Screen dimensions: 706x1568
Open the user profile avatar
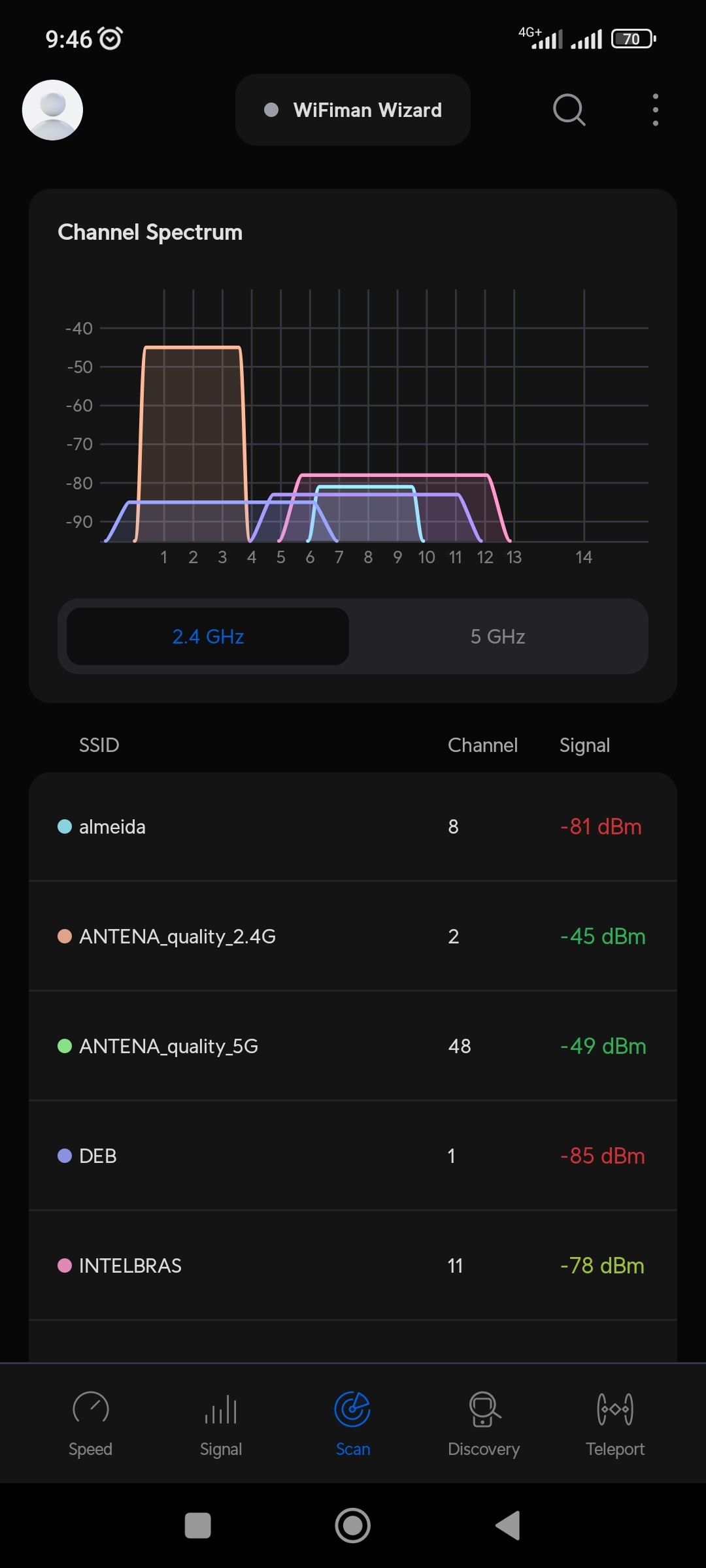point(52,110)
